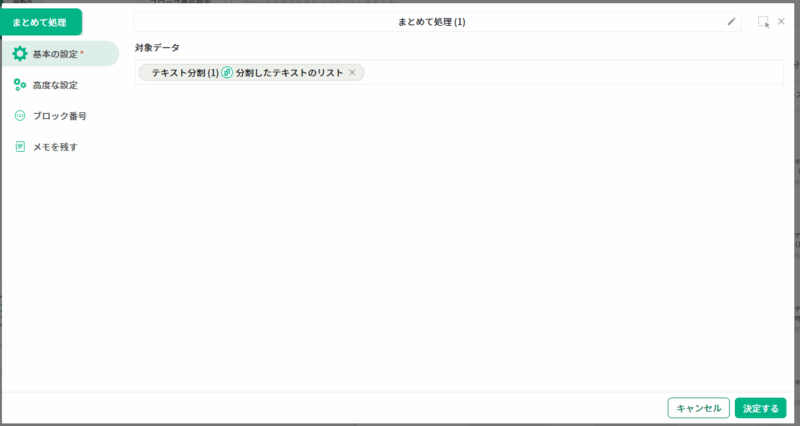Click the メモを残す note icon
Image resolution: width=800 pixels, height=426 pixels.
20,147
